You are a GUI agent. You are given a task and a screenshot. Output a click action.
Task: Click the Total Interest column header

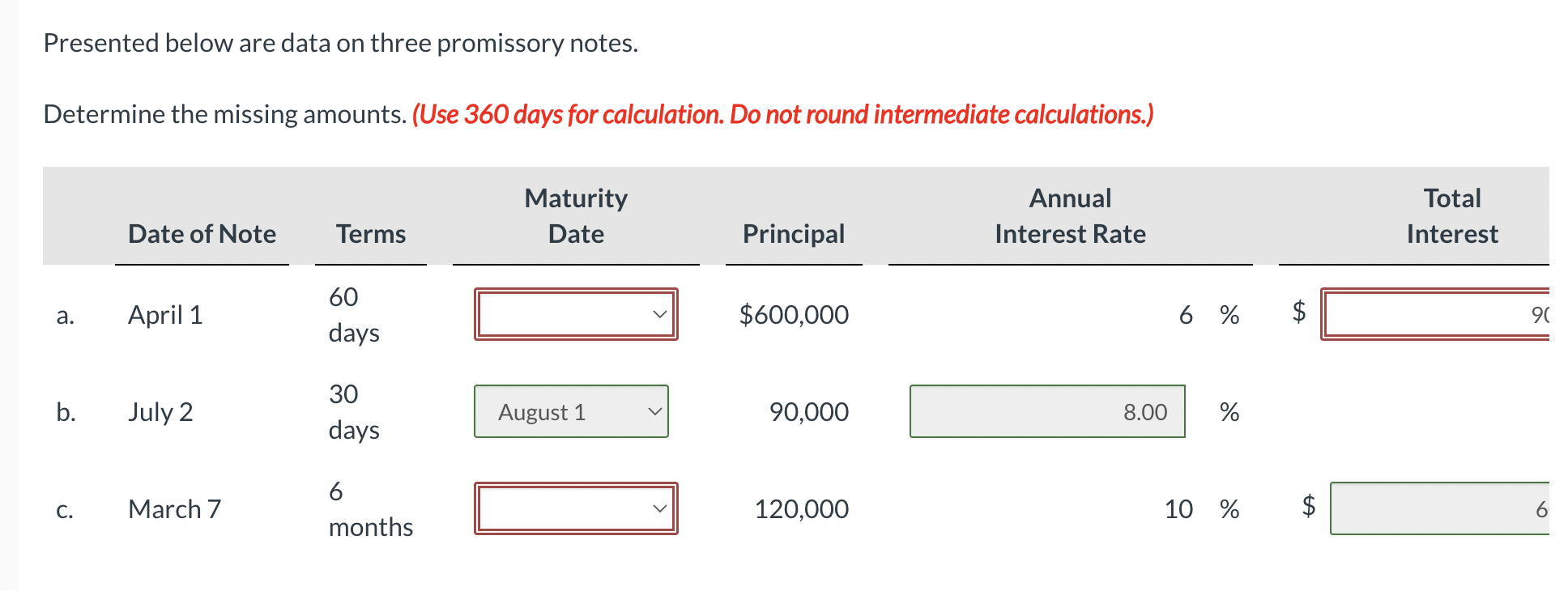coord(1451,215)
